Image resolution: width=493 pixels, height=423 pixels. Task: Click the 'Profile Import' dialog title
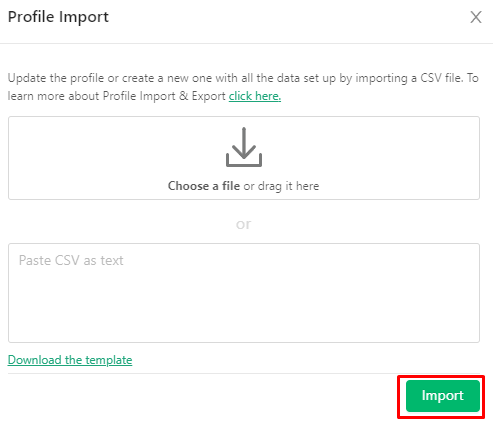[58, 17]
